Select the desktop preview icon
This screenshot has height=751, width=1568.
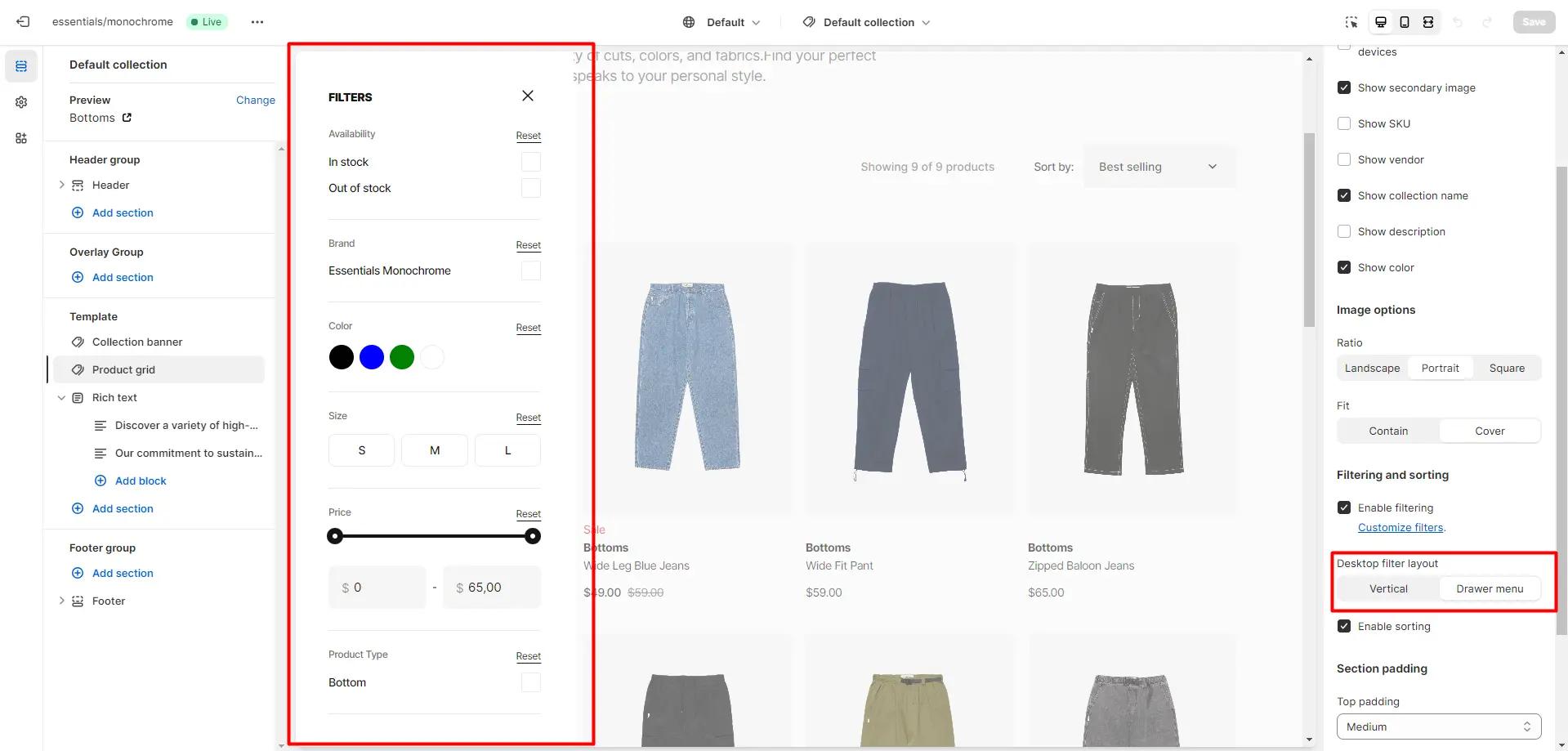pos(1380,22)
